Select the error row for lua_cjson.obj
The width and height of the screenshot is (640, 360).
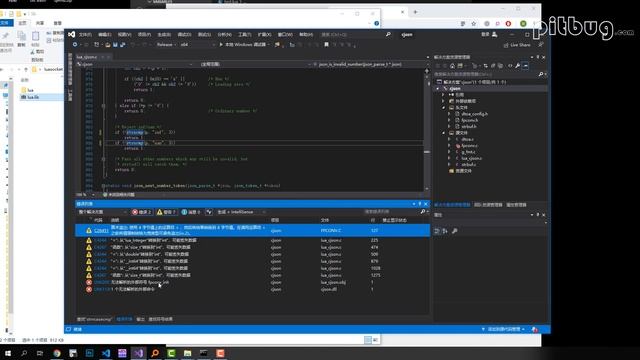[252, 282]
